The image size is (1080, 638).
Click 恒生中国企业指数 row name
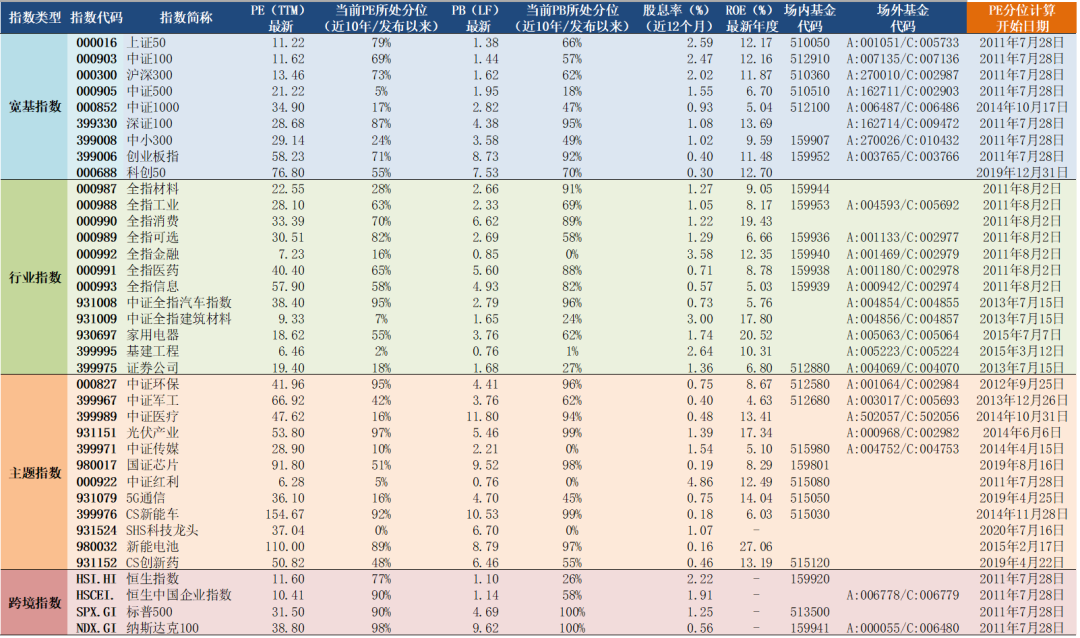(x=179, y=595)
